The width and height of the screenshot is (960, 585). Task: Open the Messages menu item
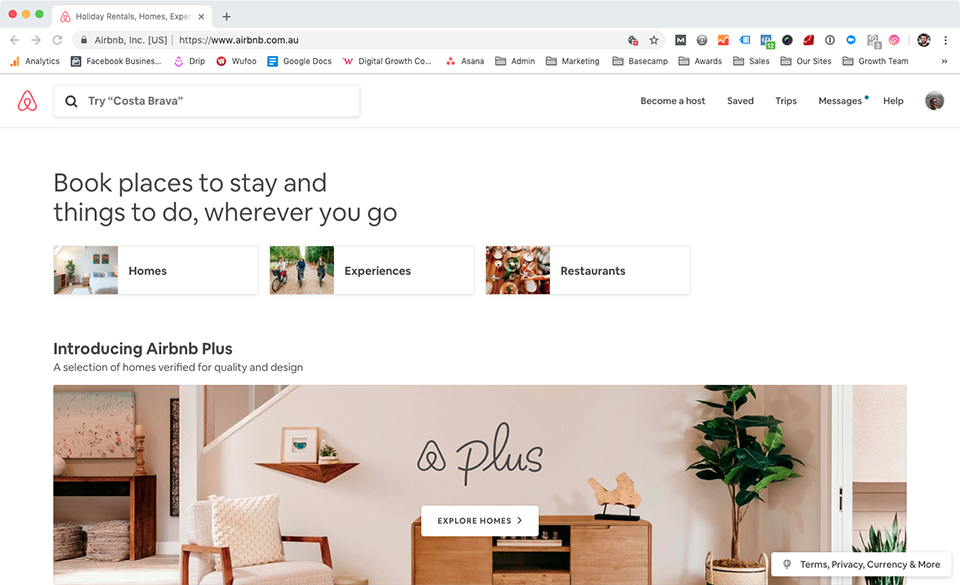click(840, 101)
